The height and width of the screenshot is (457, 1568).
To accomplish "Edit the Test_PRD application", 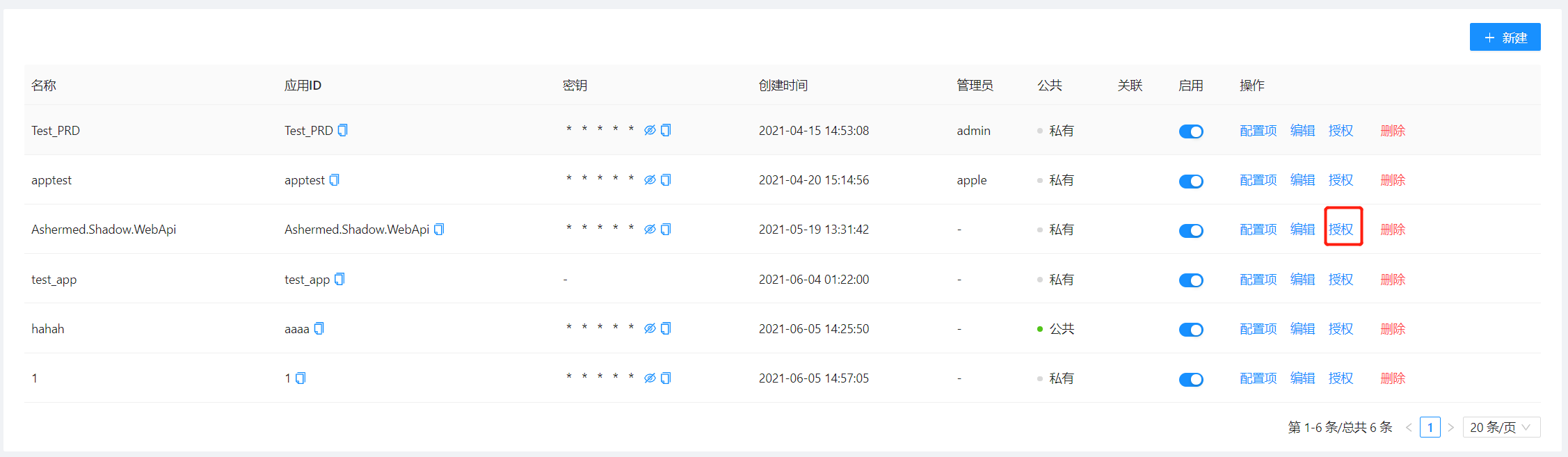I will click(1302, 130).
